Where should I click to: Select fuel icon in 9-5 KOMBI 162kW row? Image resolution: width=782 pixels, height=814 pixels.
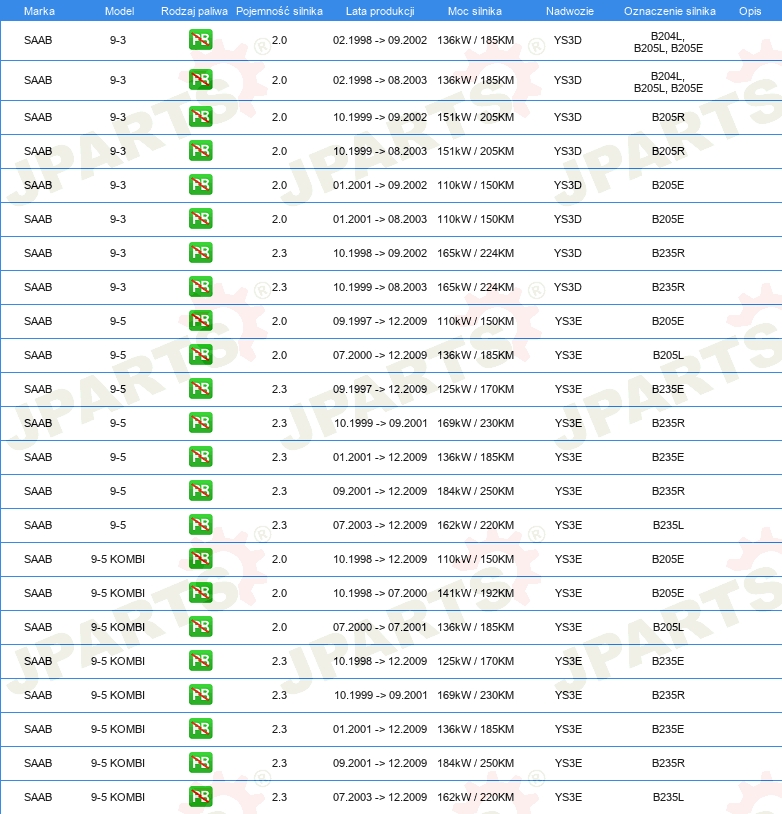click(x=200, y=797)
